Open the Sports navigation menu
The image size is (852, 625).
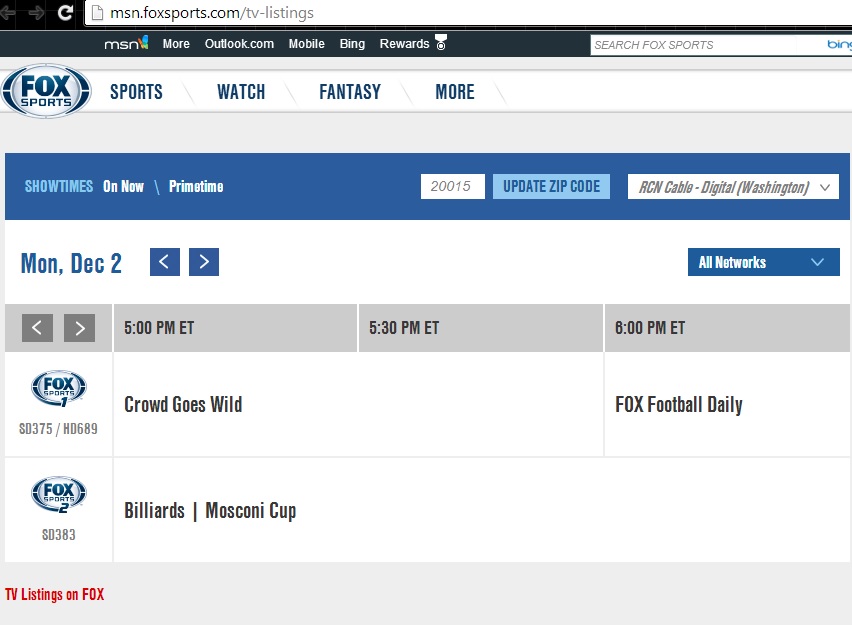pyautogui.click(x=136, y=92)
